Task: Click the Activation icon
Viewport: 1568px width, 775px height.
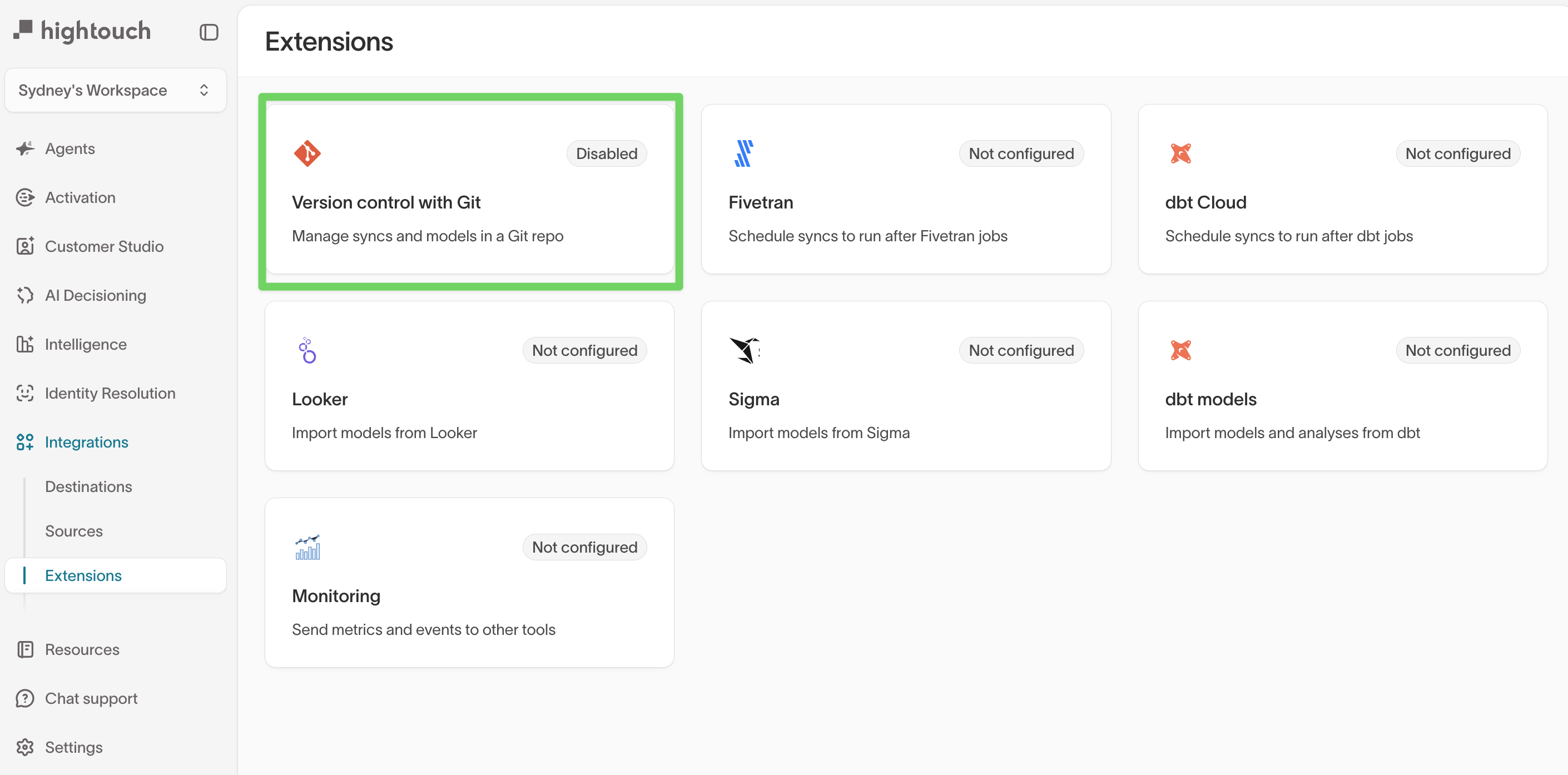Action: pyautogui.click(x=25, y=197)
